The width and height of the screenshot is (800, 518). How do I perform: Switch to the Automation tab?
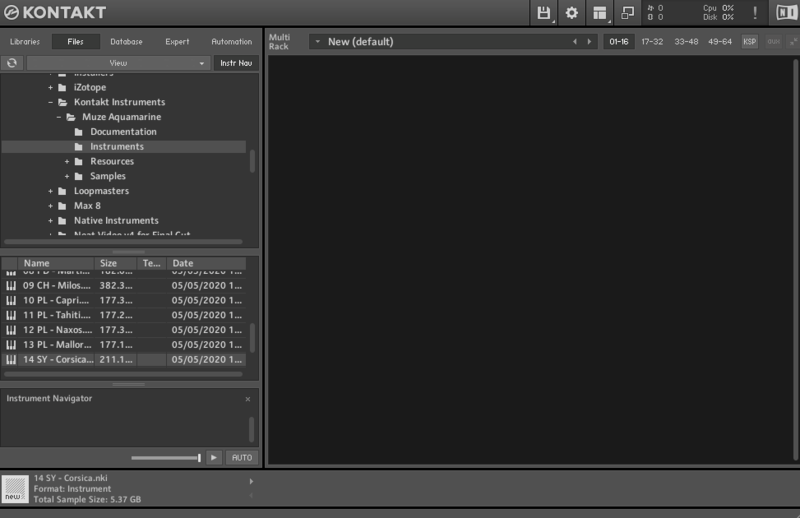pyautogui.click(x=232, y=42)
